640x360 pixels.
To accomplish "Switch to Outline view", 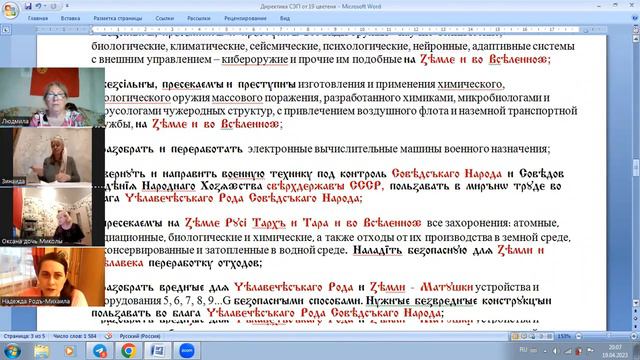I will tap(541, 336).
